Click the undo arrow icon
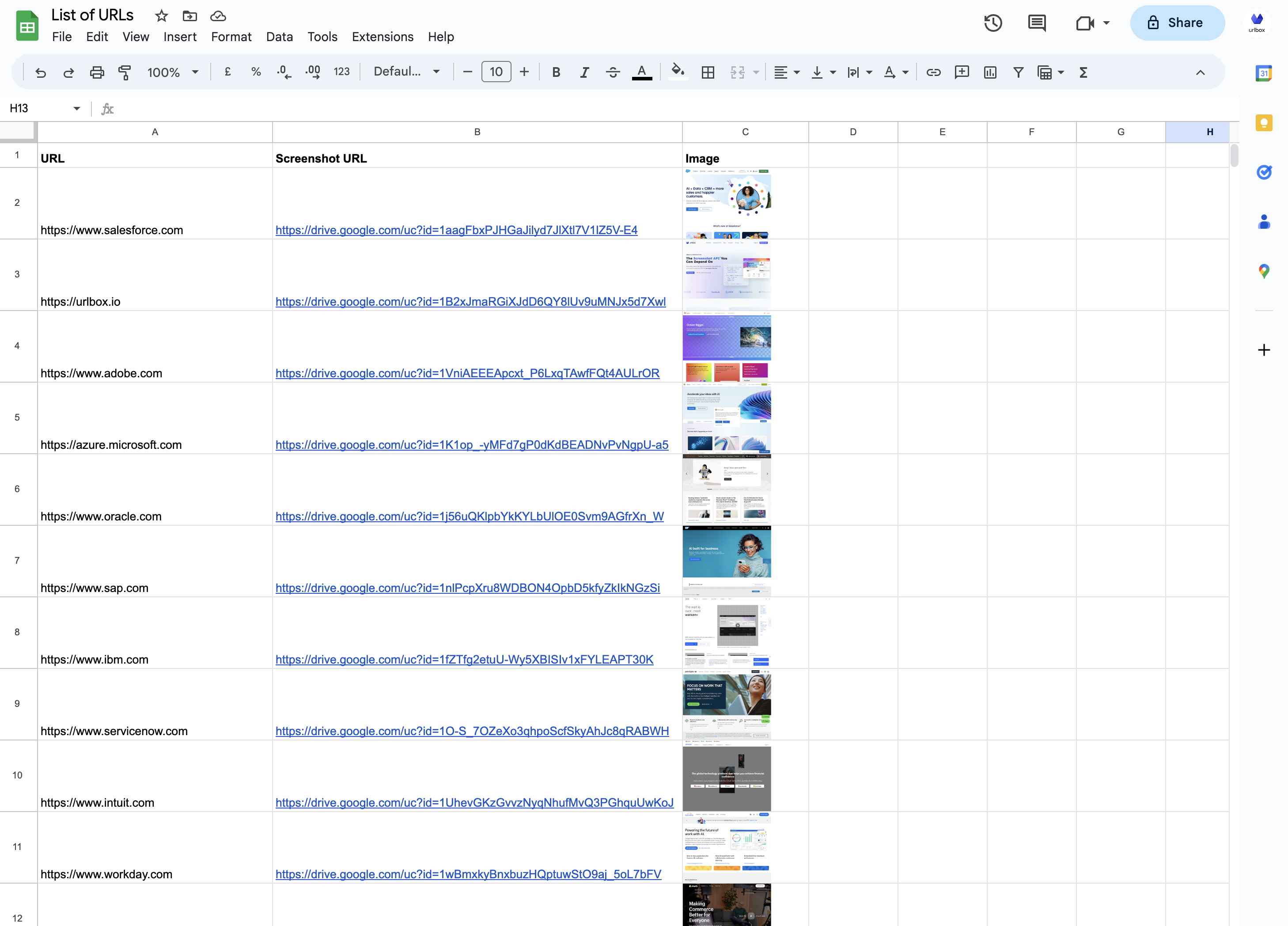The image size is (1288, 926). 41,72
